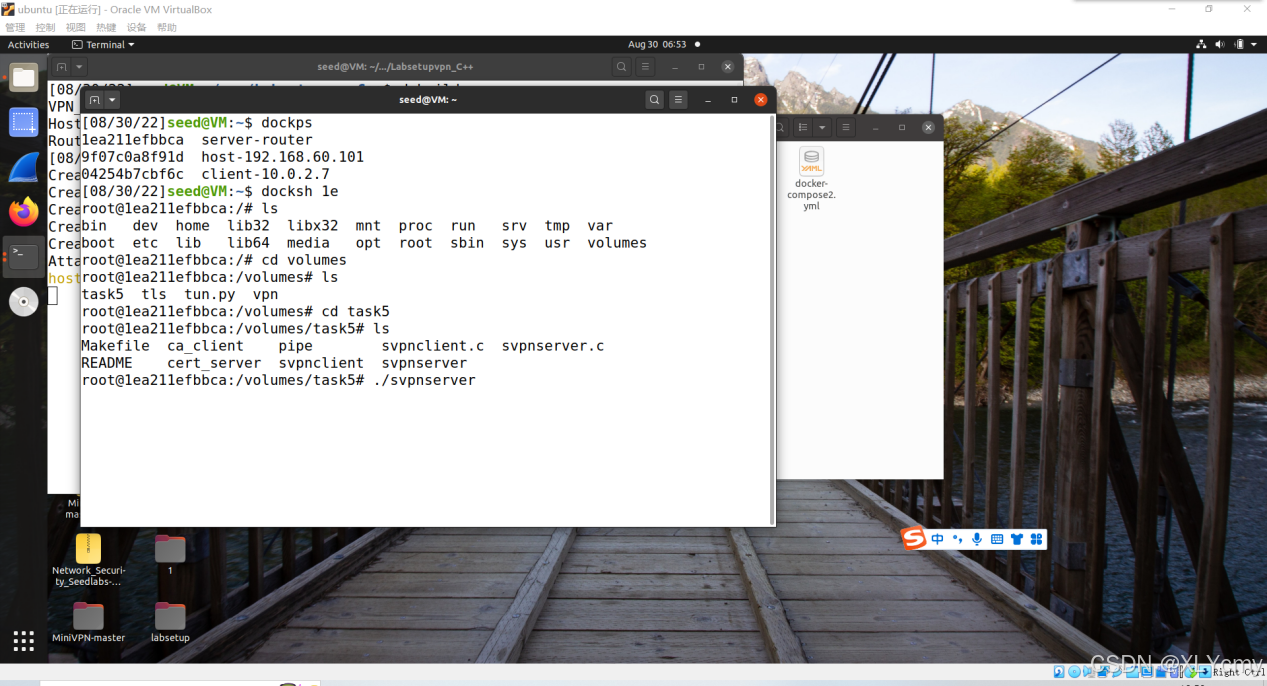Open the 设备 menu in VirtualBox
Image resolution: width=1267 pixels, height=686 pixels.
136,28
